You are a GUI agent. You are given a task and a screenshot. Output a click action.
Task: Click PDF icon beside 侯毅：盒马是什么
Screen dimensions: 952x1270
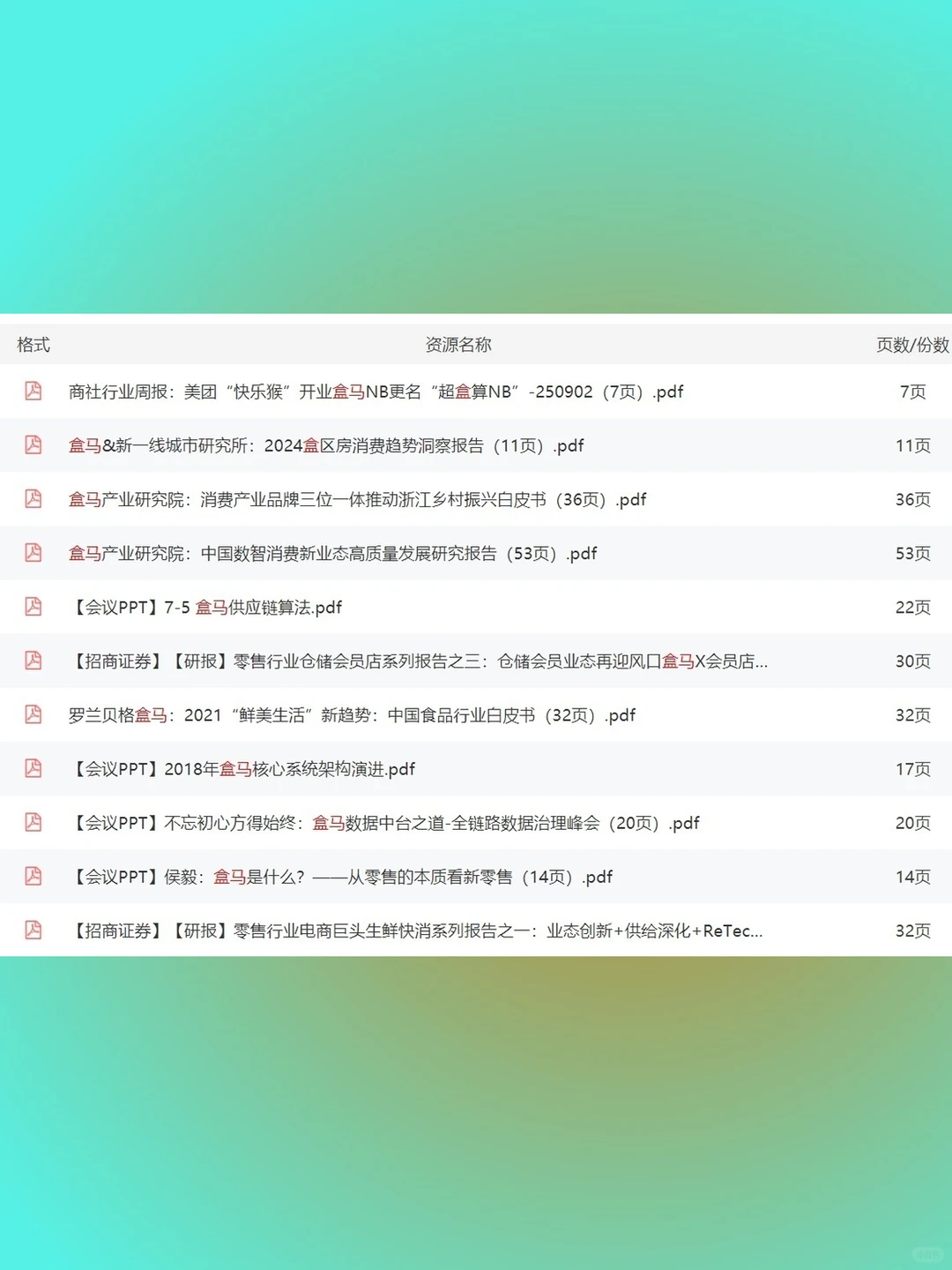pos(33,875)
